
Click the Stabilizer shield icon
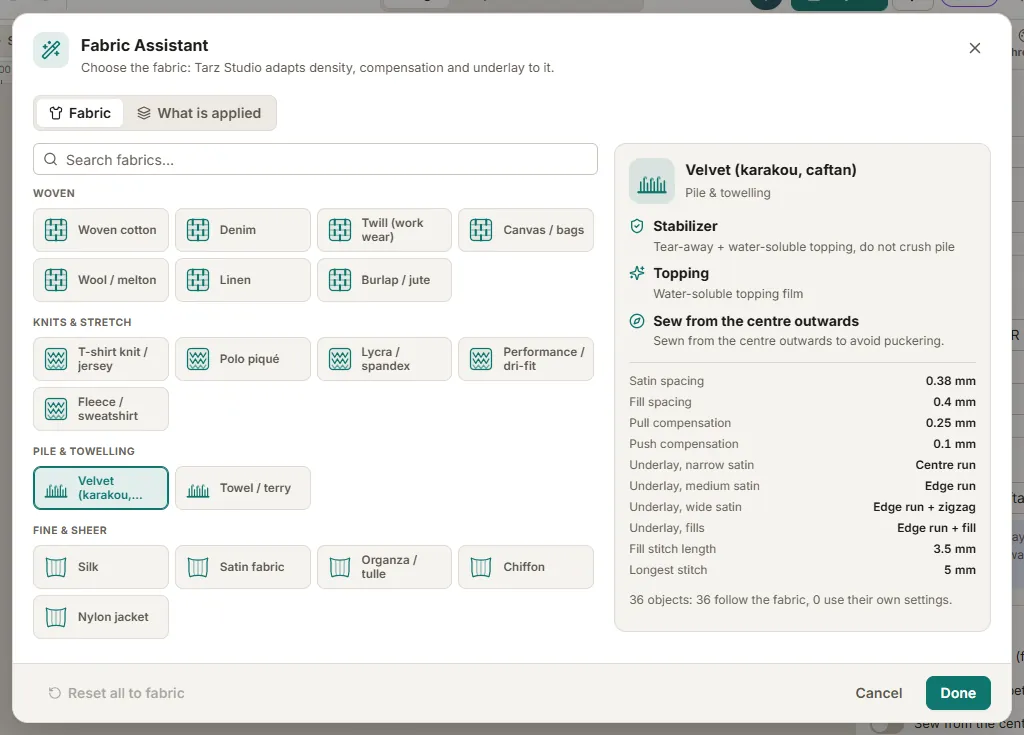coord(637,226)
